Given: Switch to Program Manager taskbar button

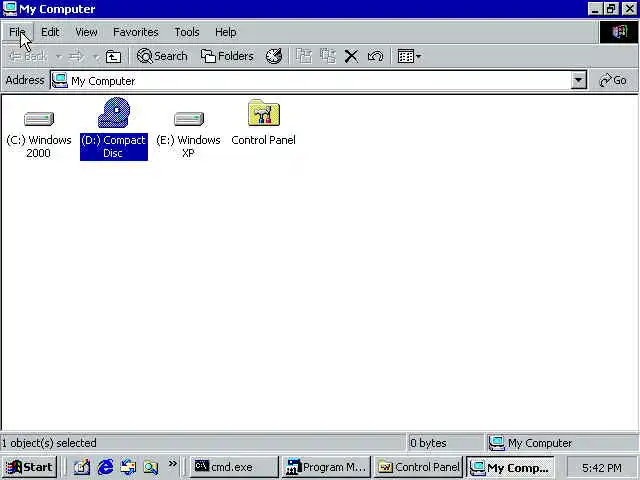Looking at the screenshot, I should [x=326, y=467].
